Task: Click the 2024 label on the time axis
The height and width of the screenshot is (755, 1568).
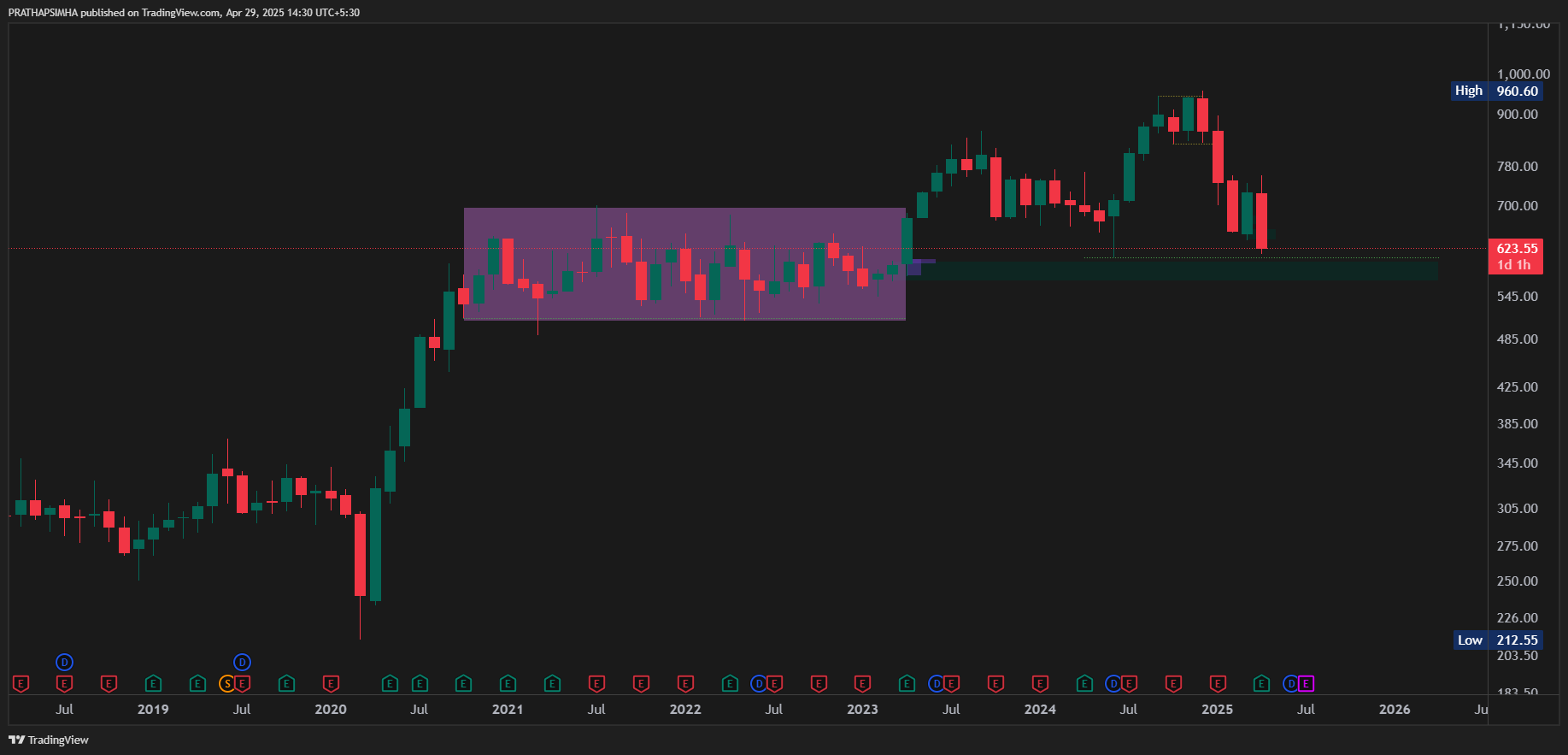Action: (x=1040, y=709)
